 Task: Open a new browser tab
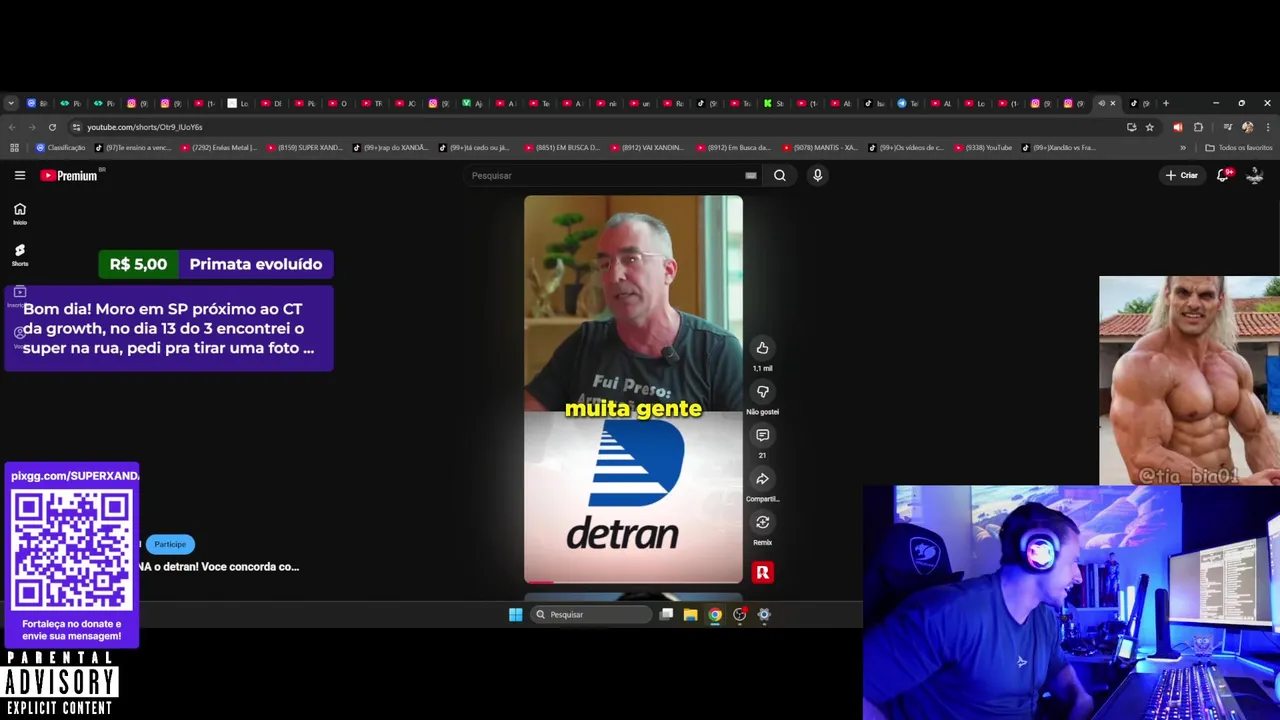tap(1165, 103)
